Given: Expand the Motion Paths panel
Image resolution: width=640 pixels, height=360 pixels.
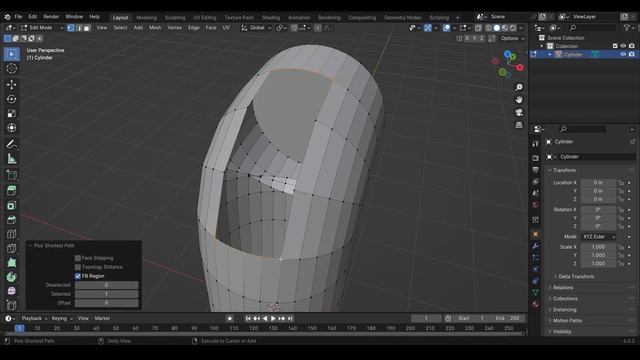Looking at the screenshot, I should [x=567, y=321].
